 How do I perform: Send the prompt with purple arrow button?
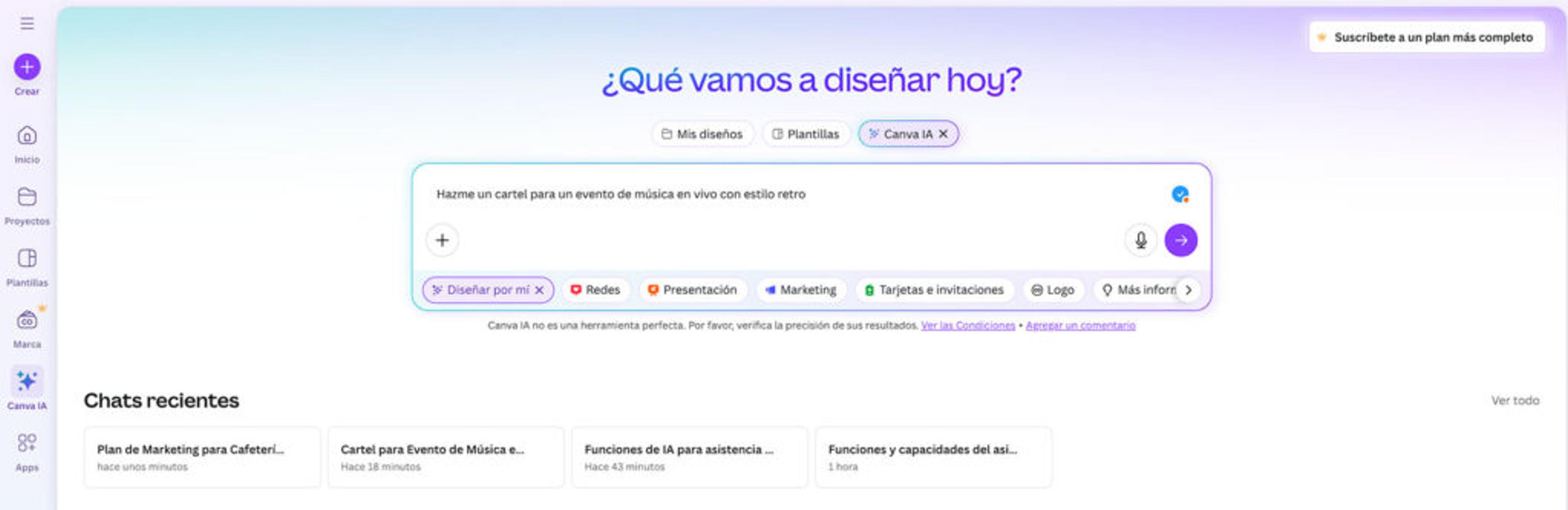(1180, 240)
